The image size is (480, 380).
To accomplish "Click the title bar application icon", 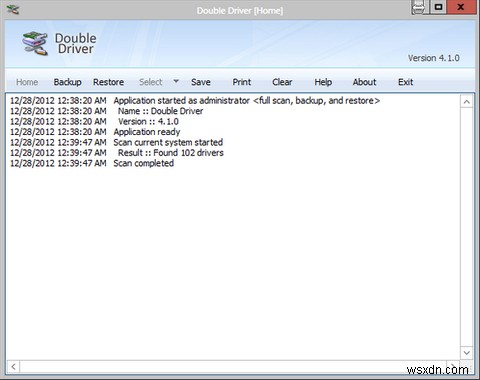I will (x=13, y=10).
